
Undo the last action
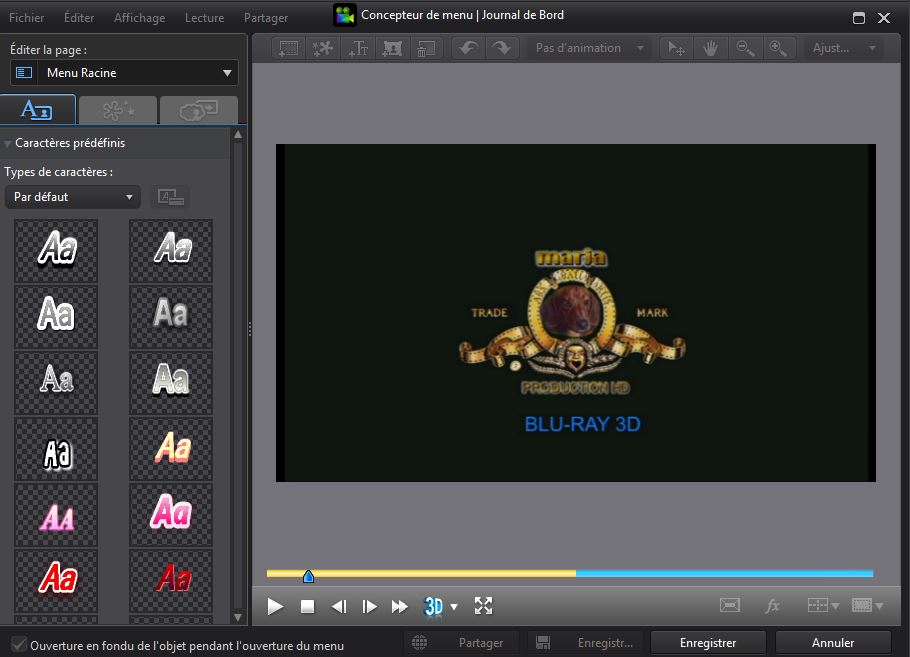coord(469,48)
